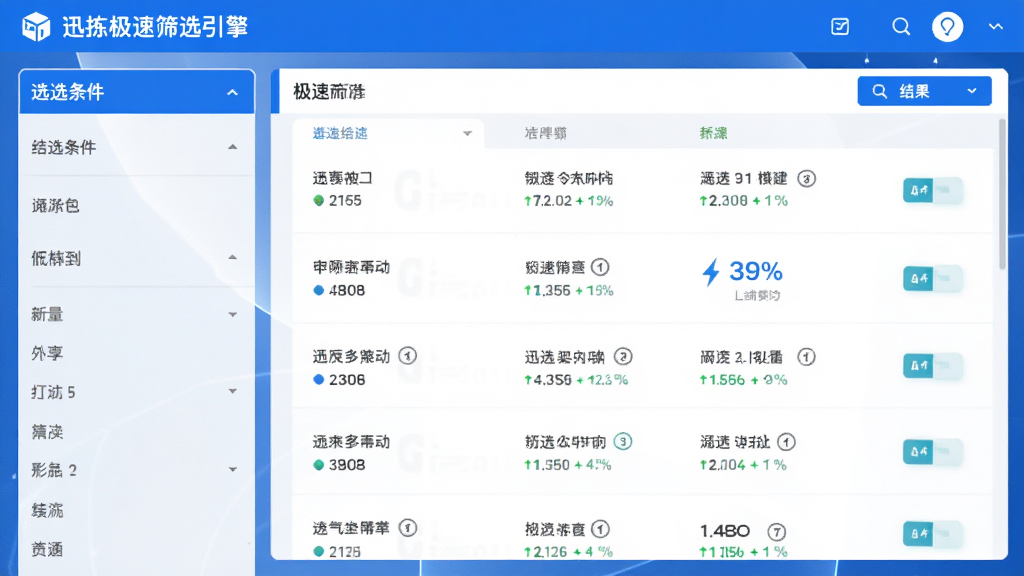Click the 39% value in second row
Image resolution: width=1024 pixels, height=576 pixels.
[x=756, y=271]
